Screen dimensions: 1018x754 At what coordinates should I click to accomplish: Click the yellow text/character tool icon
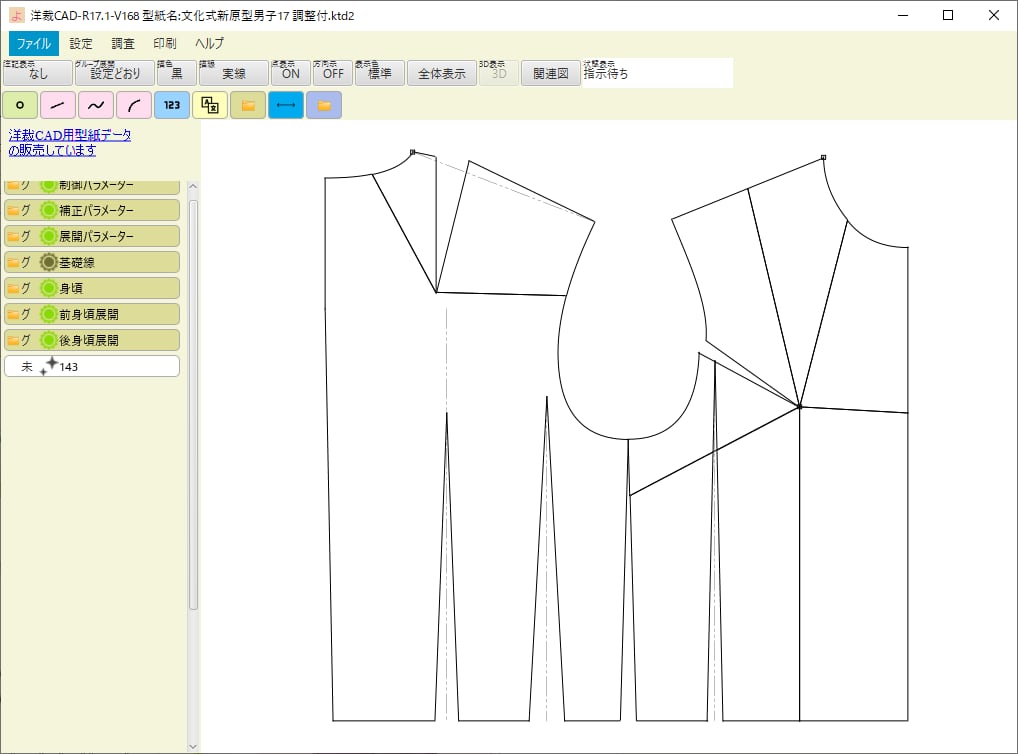pos(210,105)
